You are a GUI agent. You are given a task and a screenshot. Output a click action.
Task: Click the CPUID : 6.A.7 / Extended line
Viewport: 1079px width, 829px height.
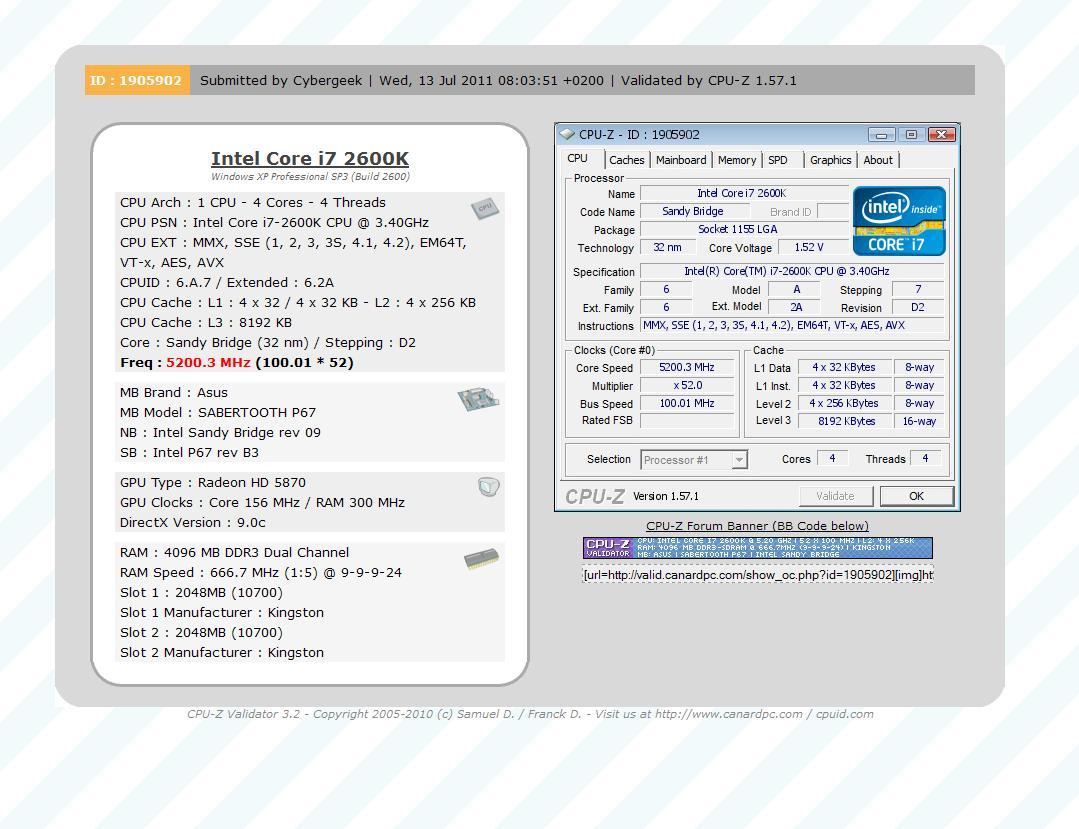227,283
